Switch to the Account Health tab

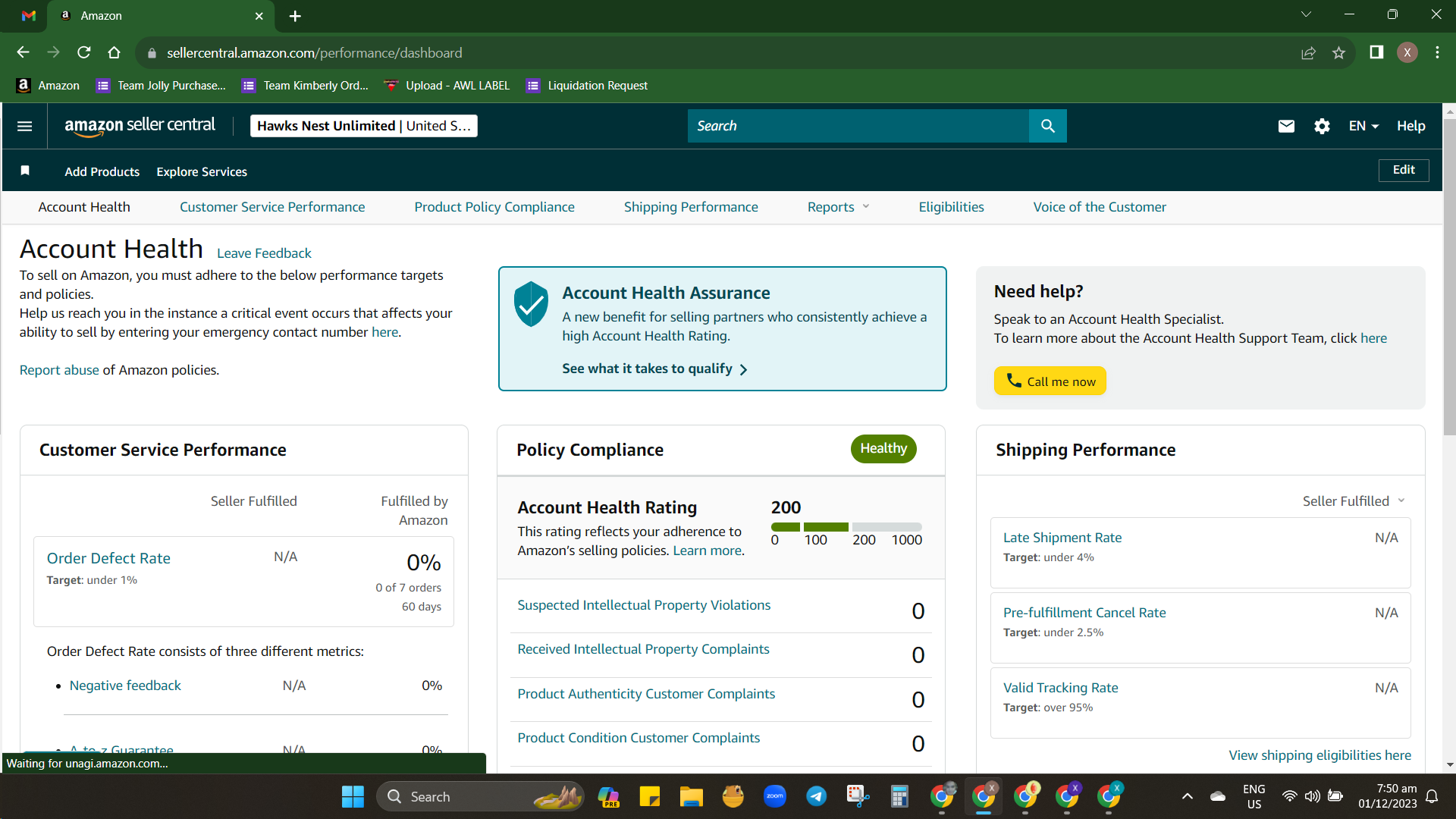point(84,207)
